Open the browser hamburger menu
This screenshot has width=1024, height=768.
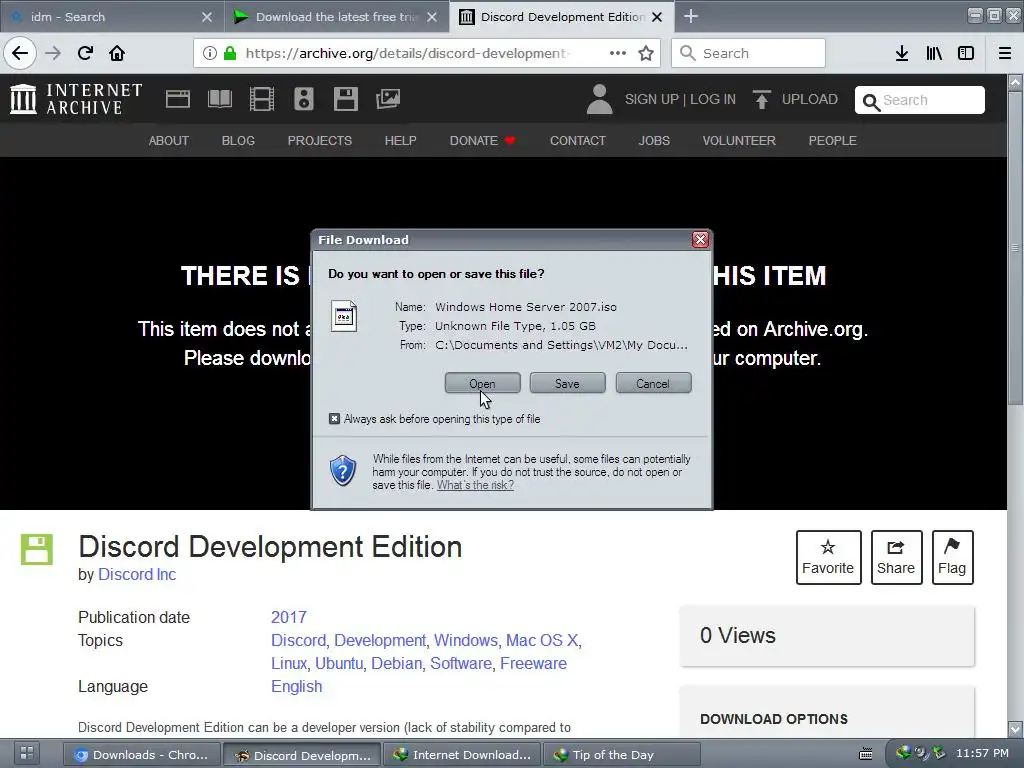coord(1005,53)
